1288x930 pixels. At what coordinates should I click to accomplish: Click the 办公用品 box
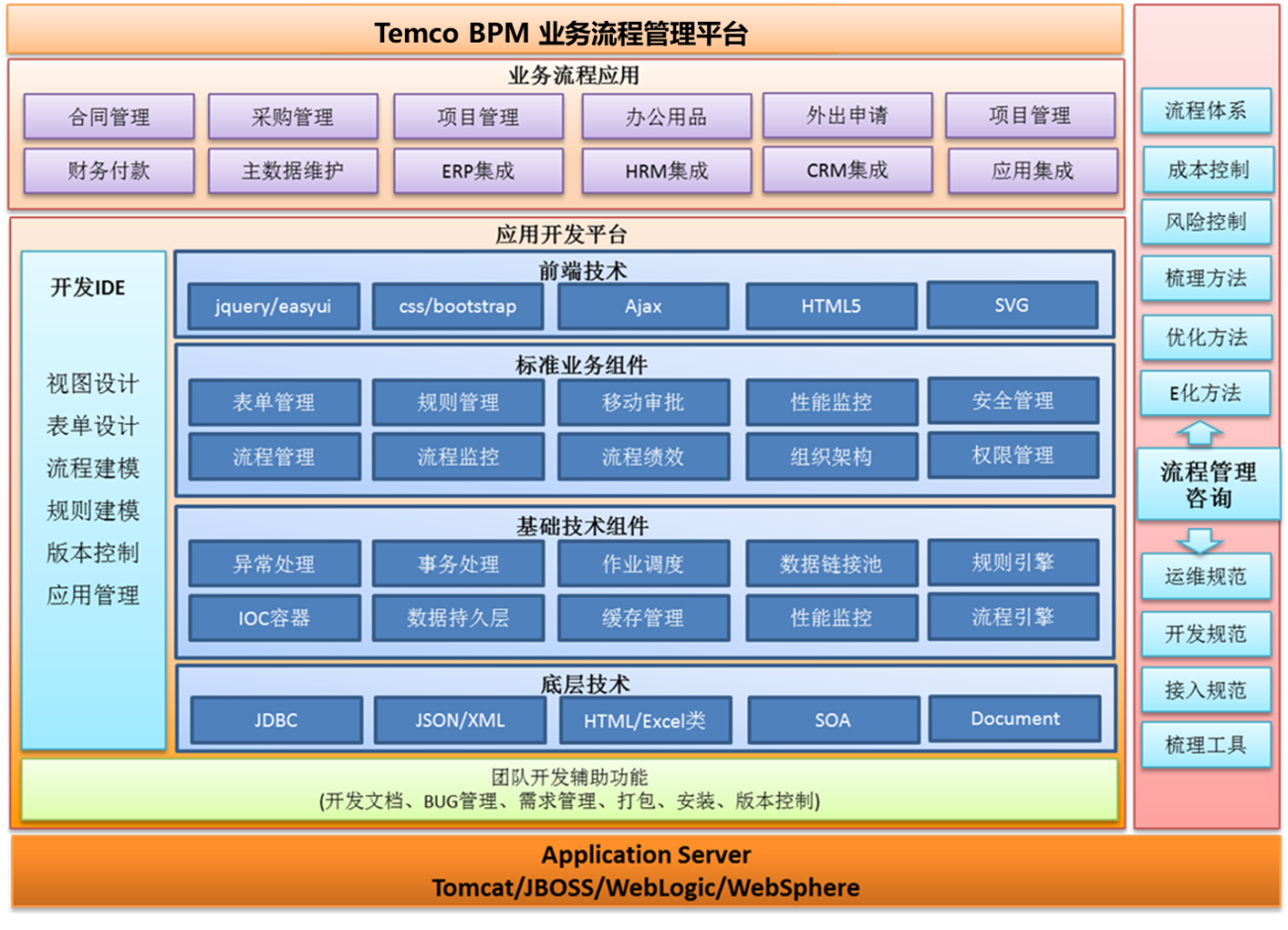[666, 116]
